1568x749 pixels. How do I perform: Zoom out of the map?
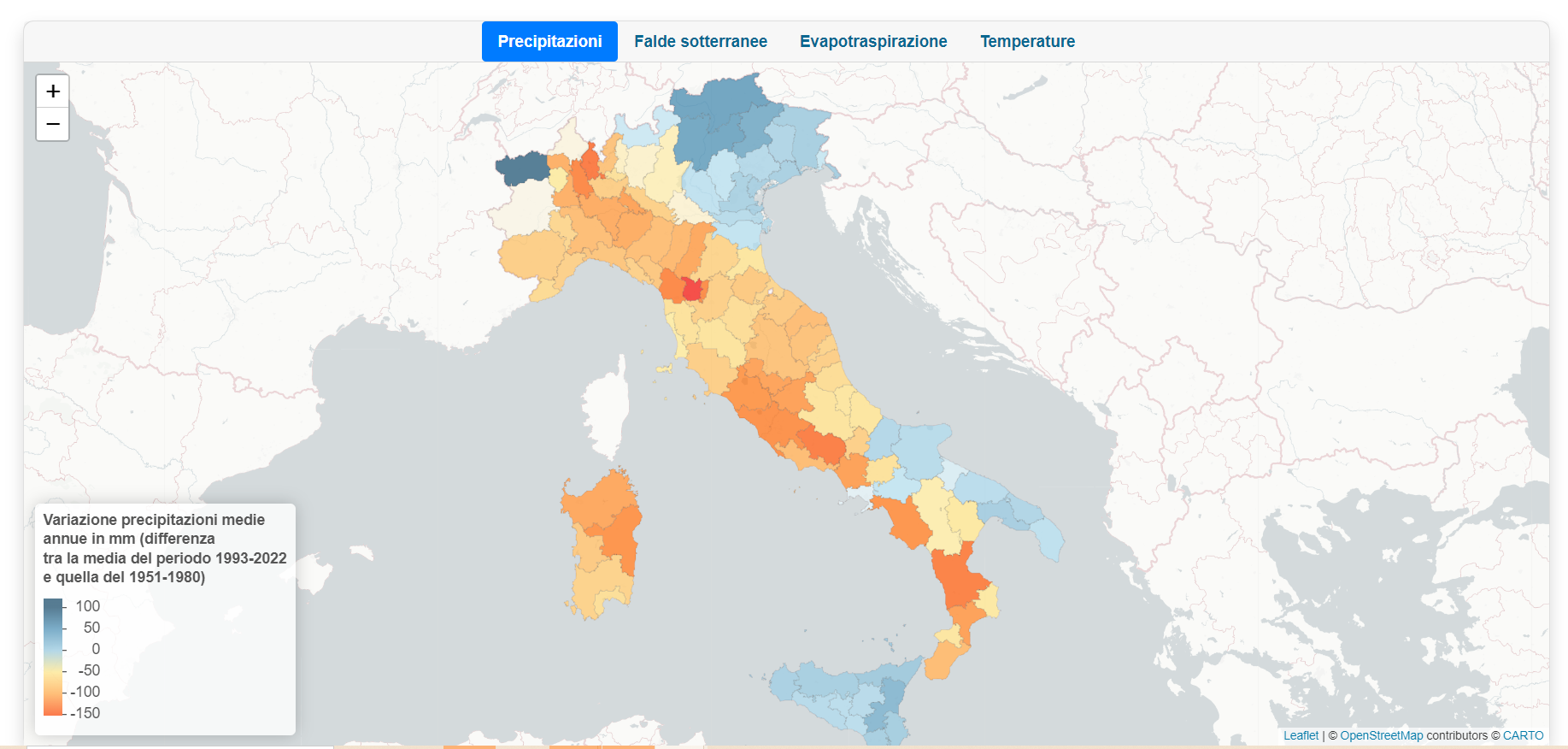tap(52, 124)
